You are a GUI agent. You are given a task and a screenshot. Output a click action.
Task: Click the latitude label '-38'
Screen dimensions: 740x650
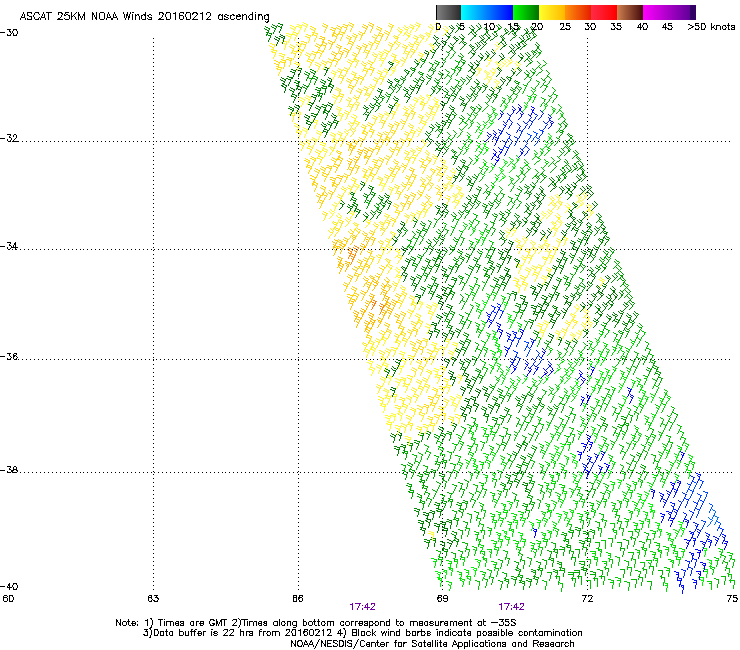pos(9,470)
